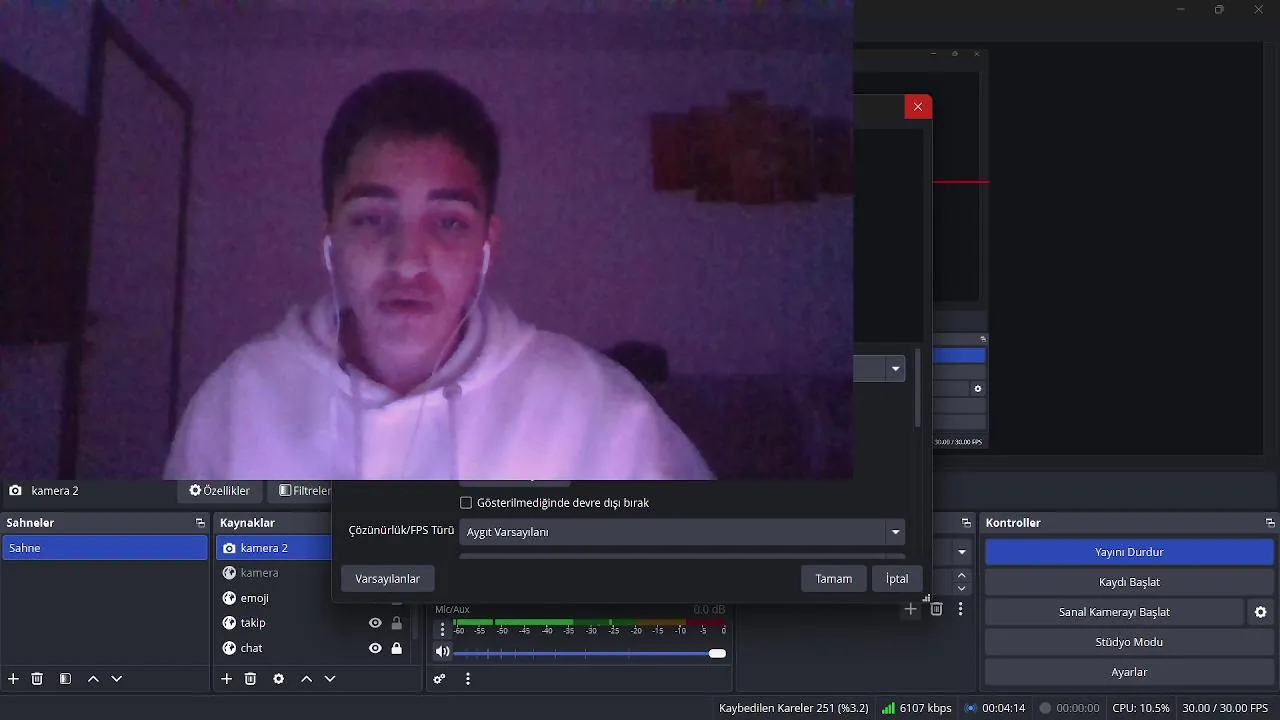Decrease transition duration with down arrow

[x=962, y=588]
